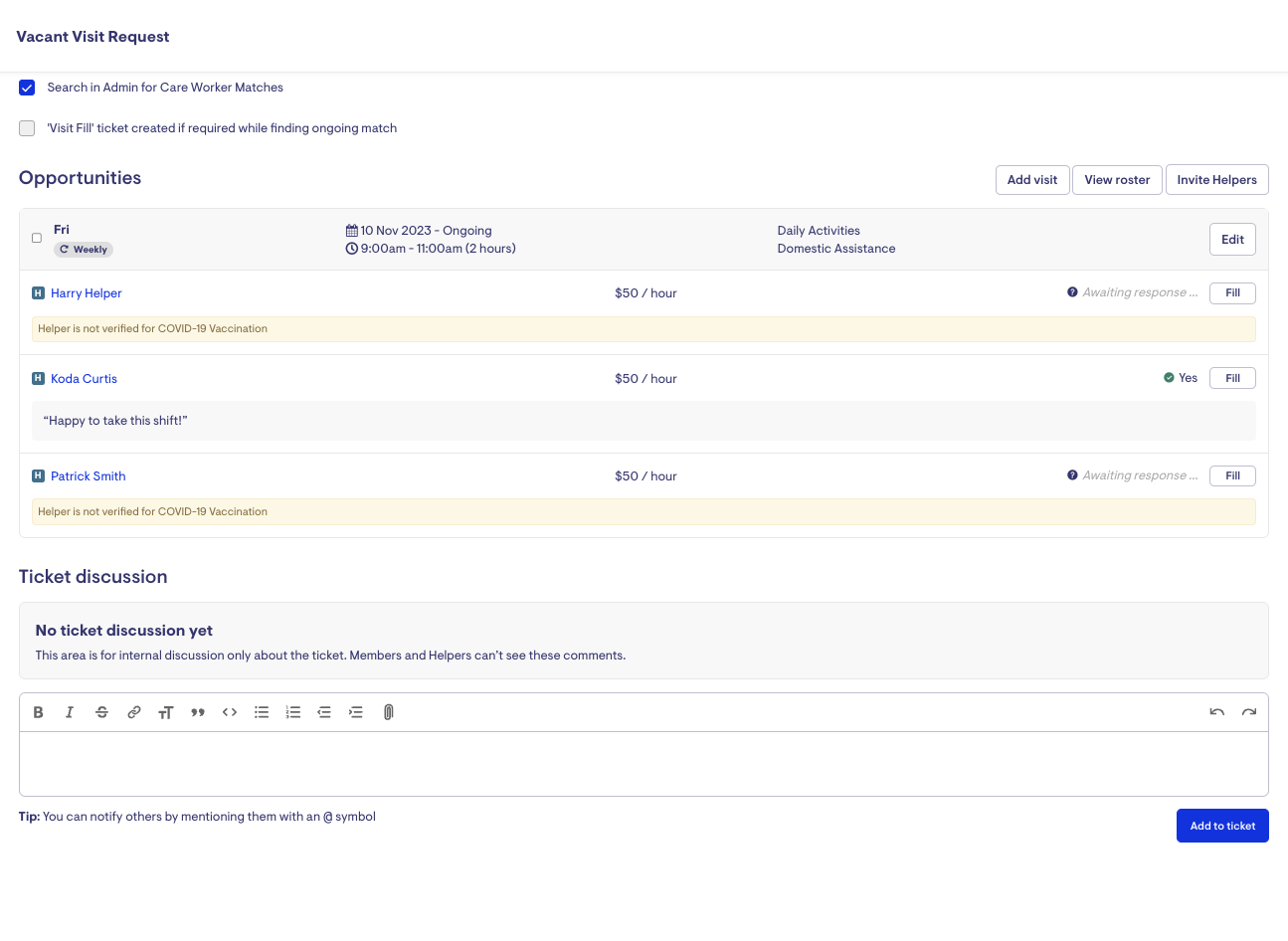The image size is (1288, 941).
Task: Open Harry Helper's profile link
Action: [x=87, y=293]
